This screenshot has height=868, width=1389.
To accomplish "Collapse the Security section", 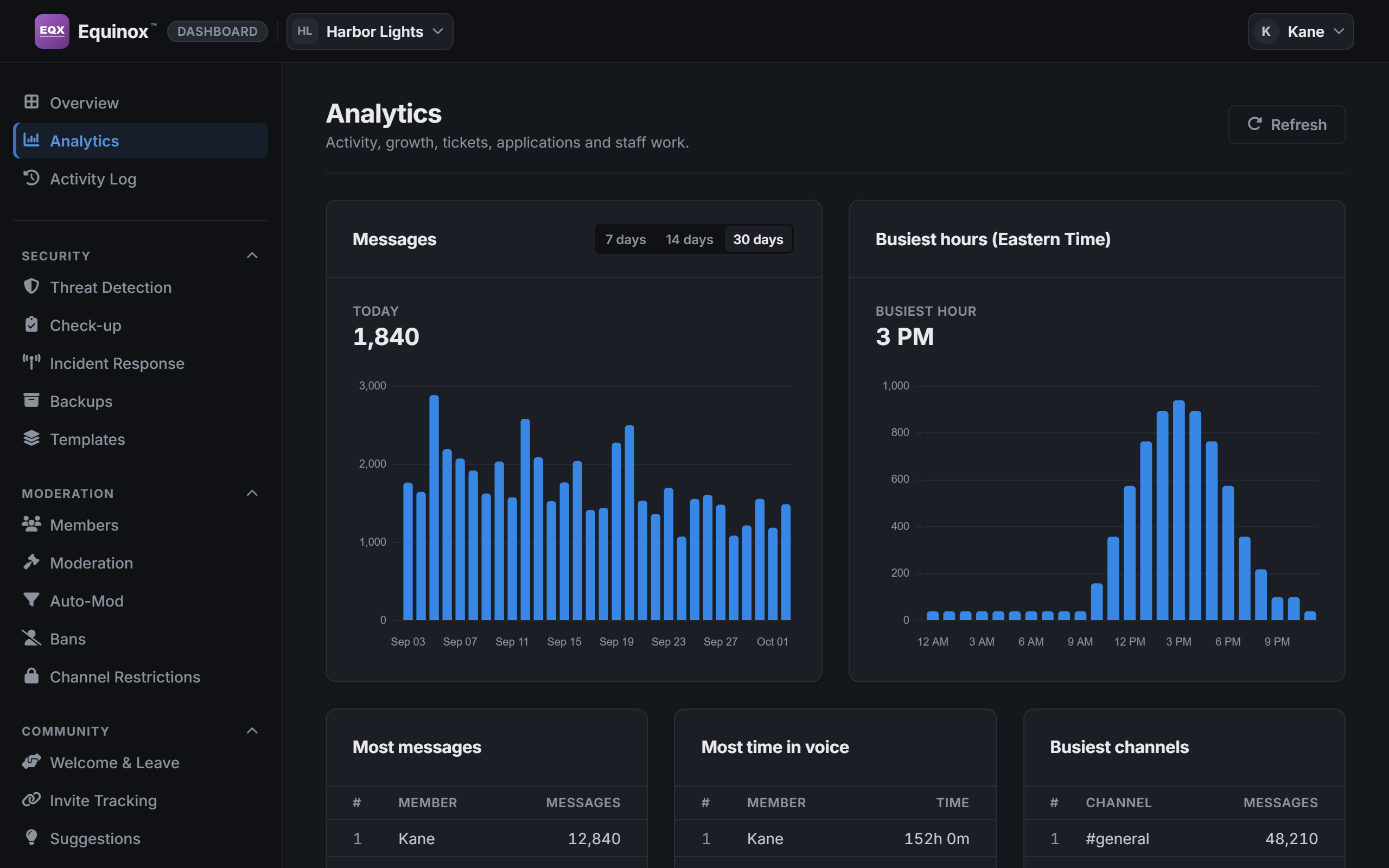I will coord(252,256).
